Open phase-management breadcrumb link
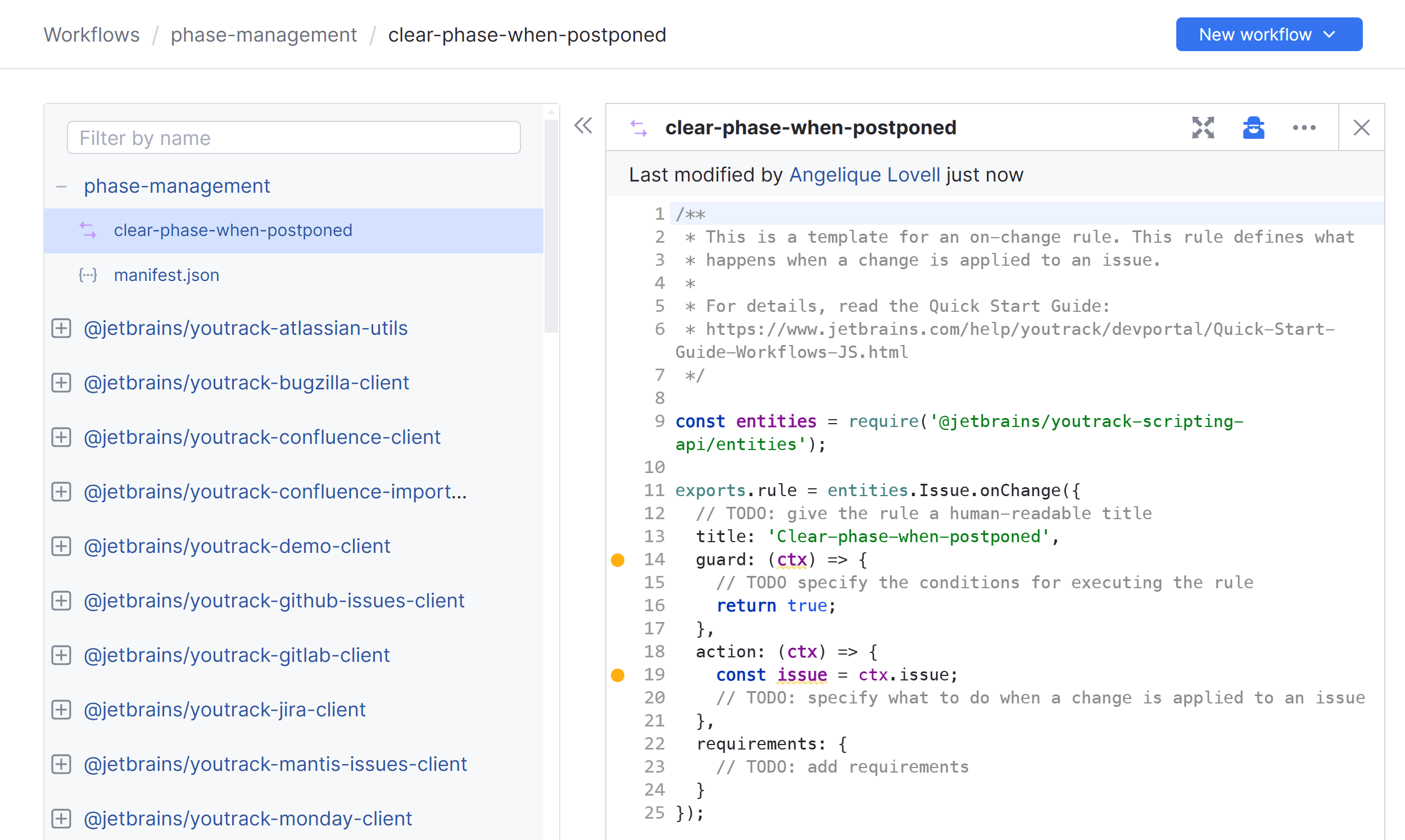 tap(264, 34)
